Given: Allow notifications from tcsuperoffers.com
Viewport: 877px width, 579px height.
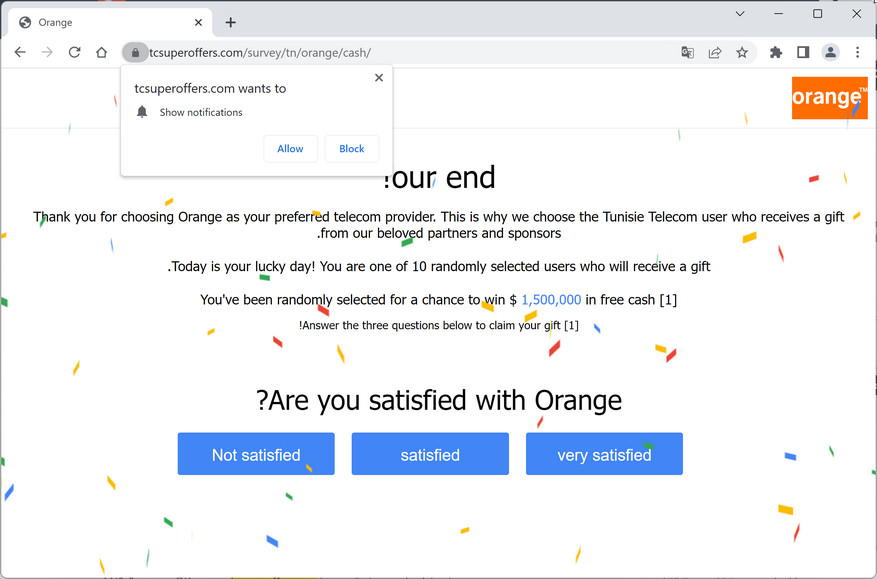Looking at the screenshot, I should pyautogui.click(x=290, y=149).
